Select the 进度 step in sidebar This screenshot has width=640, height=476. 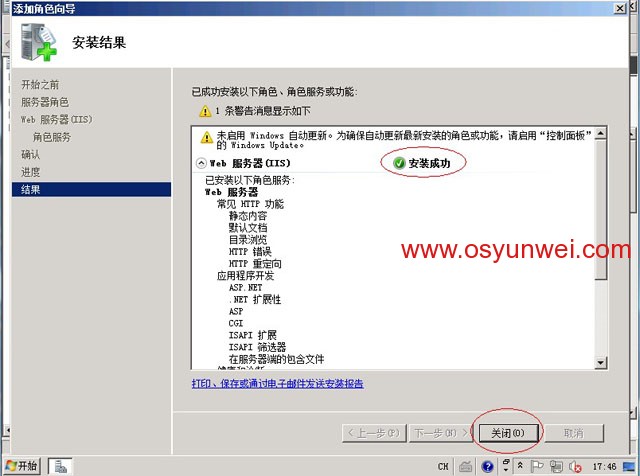coord(31,172)
